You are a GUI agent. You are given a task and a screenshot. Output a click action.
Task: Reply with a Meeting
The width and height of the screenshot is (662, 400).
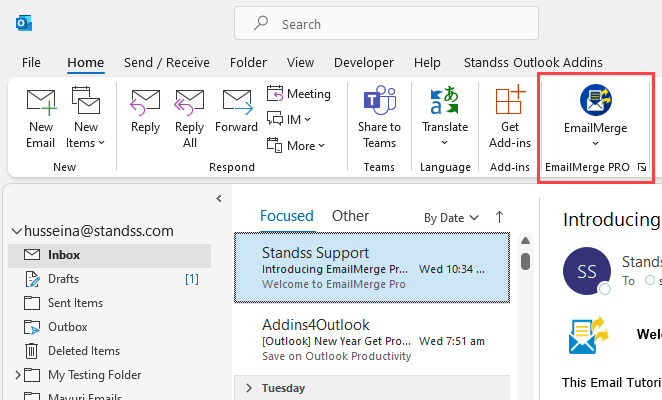point(298,94)
